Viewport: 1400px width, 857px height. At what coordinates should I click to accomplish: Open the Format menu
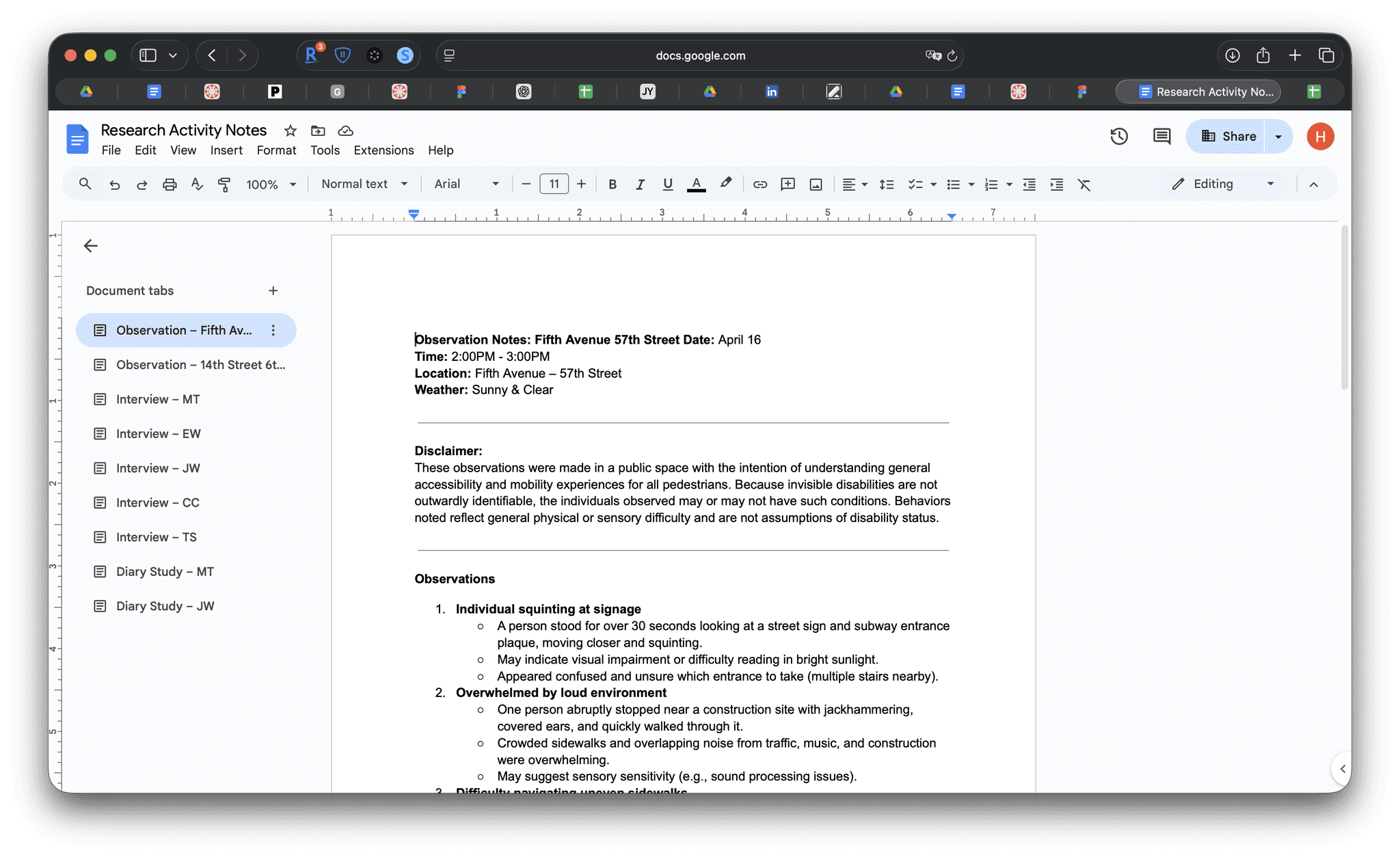click(276, 150)
